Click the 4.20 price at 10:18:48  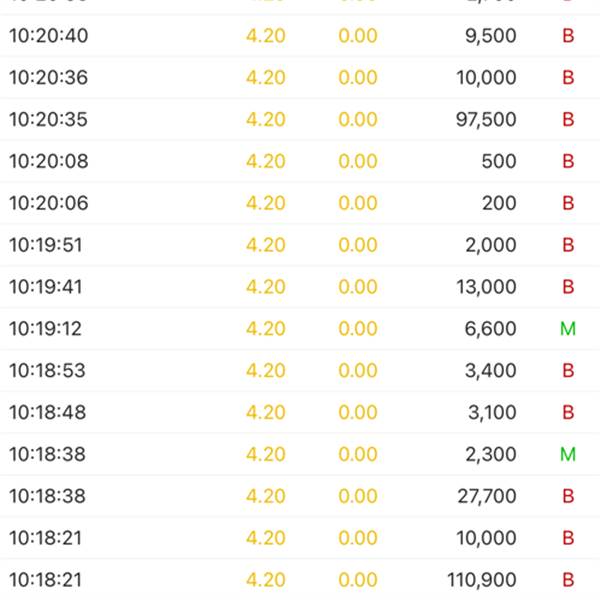pos(266,412)
